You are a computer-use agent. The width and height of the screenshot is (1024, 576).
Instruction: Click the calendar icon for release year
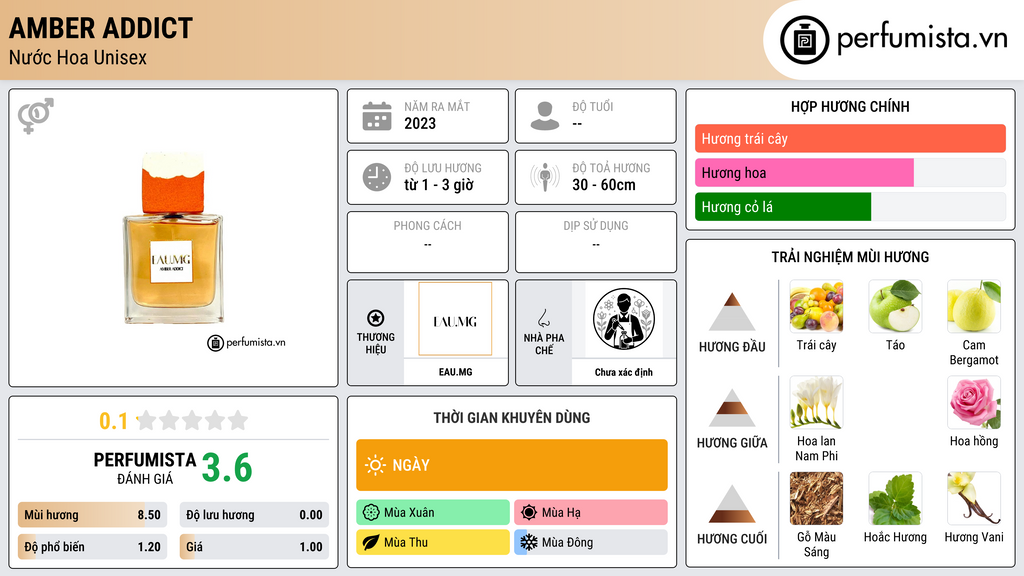click(x=377, y=116)
